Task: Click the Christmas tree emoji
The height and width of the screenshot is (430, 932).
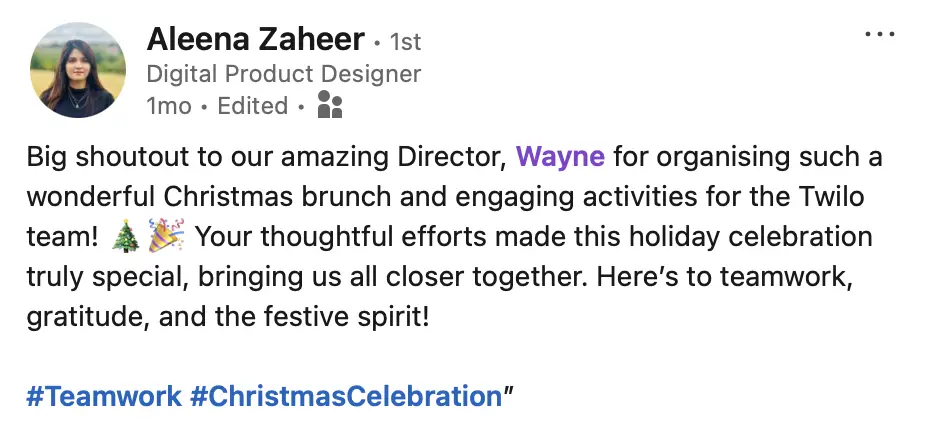Action: coord(124,239)
